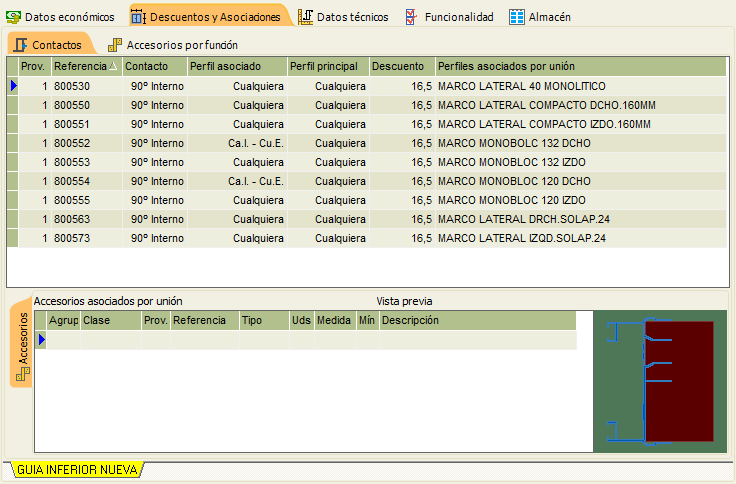Select reference 800553 cell
This screenshot has width=736, height=484.
(x=86, y=162)
